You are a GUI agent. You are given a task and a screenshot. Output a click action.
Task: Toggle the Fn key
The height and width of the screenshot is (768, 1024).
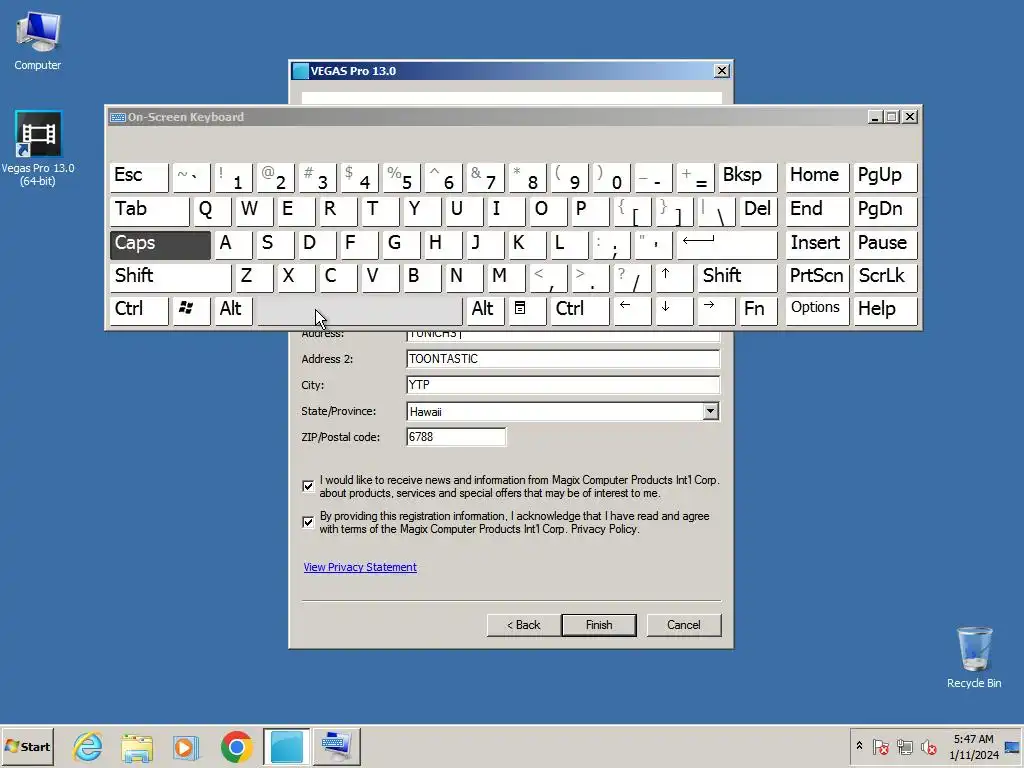point(758,310)
